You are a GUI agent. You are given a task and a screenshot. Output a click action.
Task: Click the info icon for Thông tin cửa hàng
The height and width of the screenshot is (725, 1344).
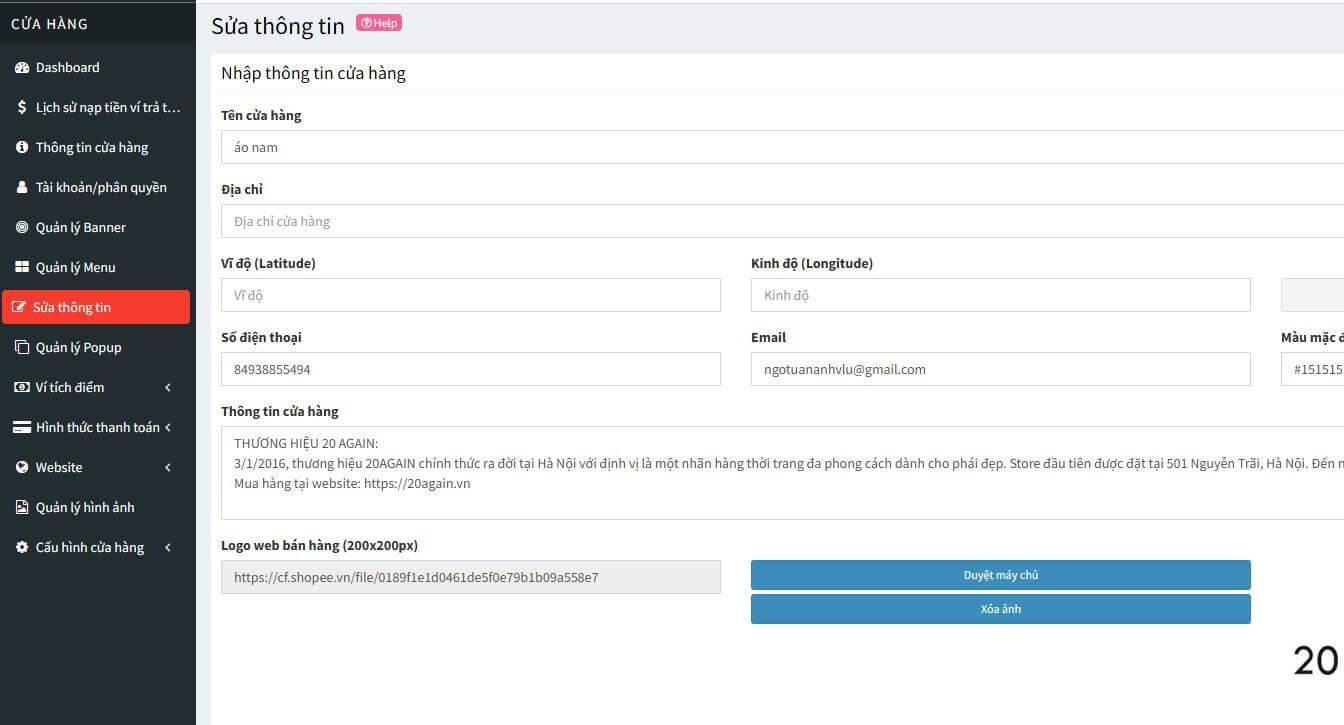click(22, 148)
